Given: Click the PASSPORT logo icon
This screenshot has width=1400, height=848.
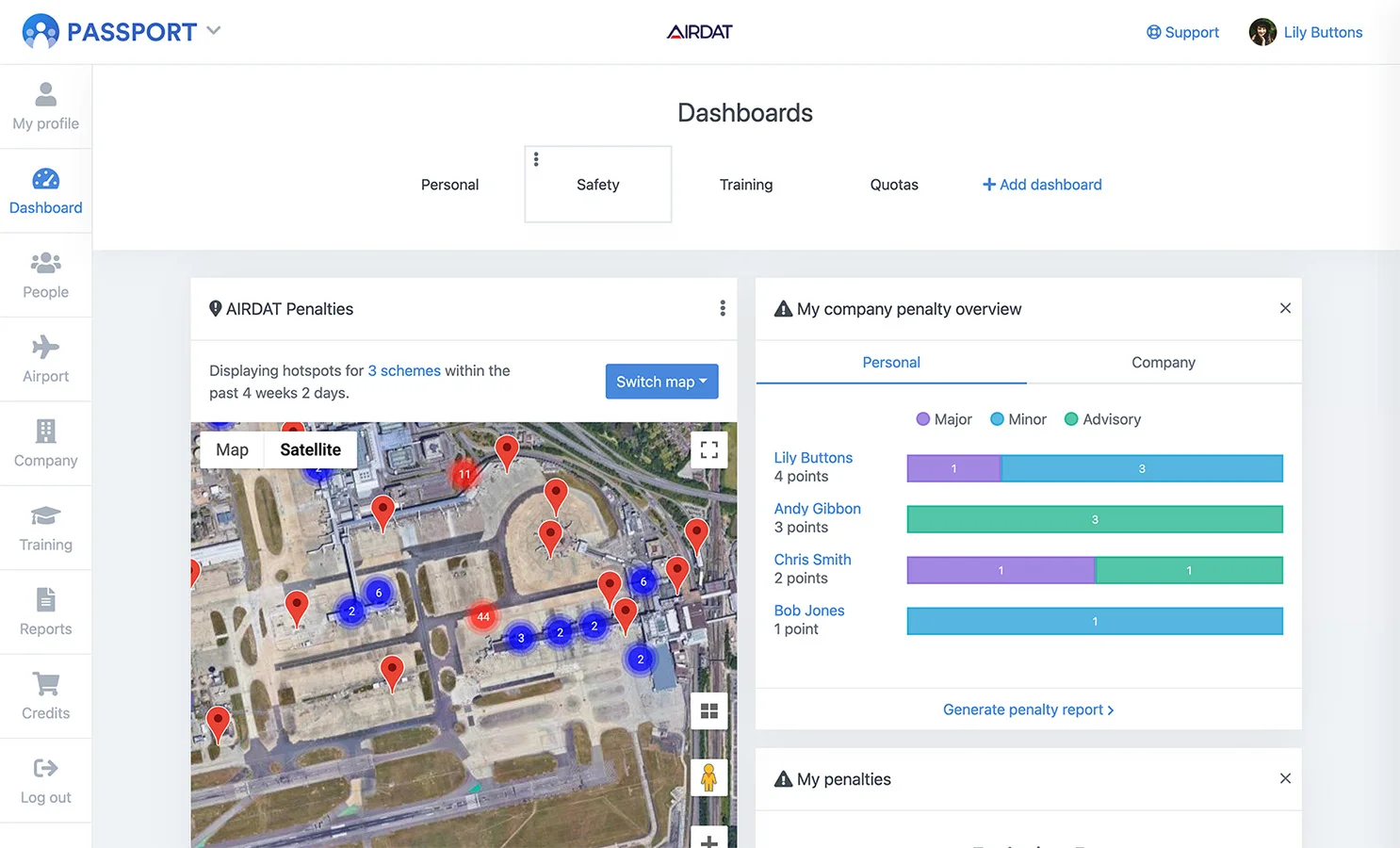Looking at the screenshot, I should 41,31.
